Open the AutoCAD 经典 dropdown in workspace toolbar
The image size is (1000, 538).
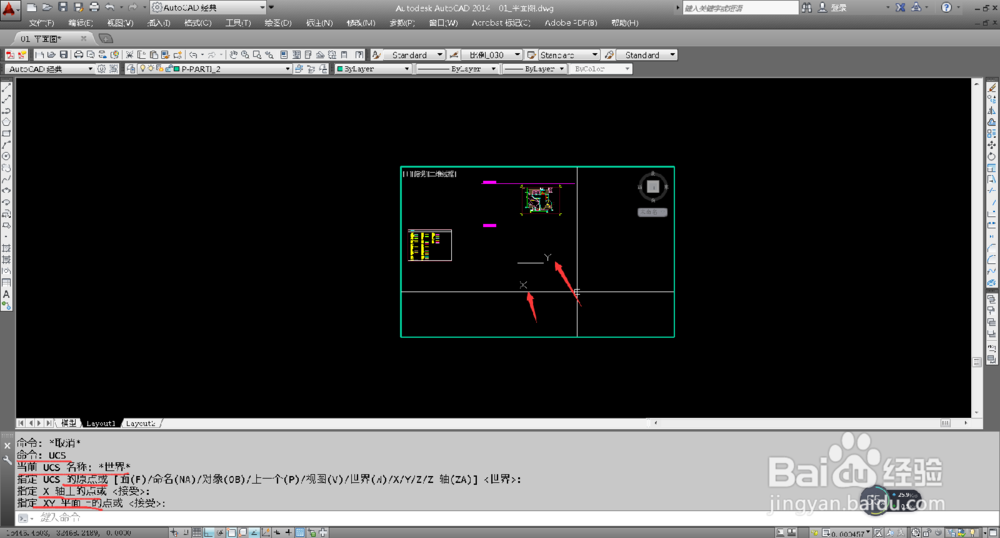tap(50, 69)
